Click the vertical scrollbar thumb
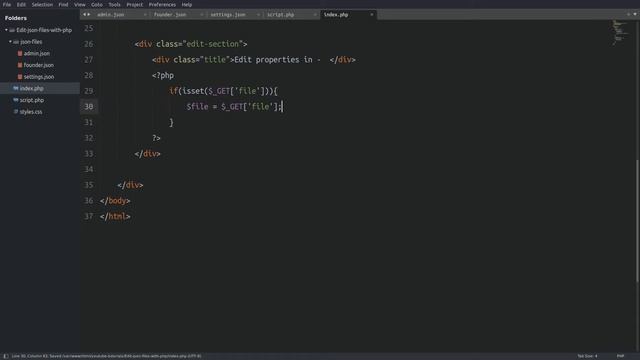This screenshot has height=360, width=640. click(x=637, y=220)
